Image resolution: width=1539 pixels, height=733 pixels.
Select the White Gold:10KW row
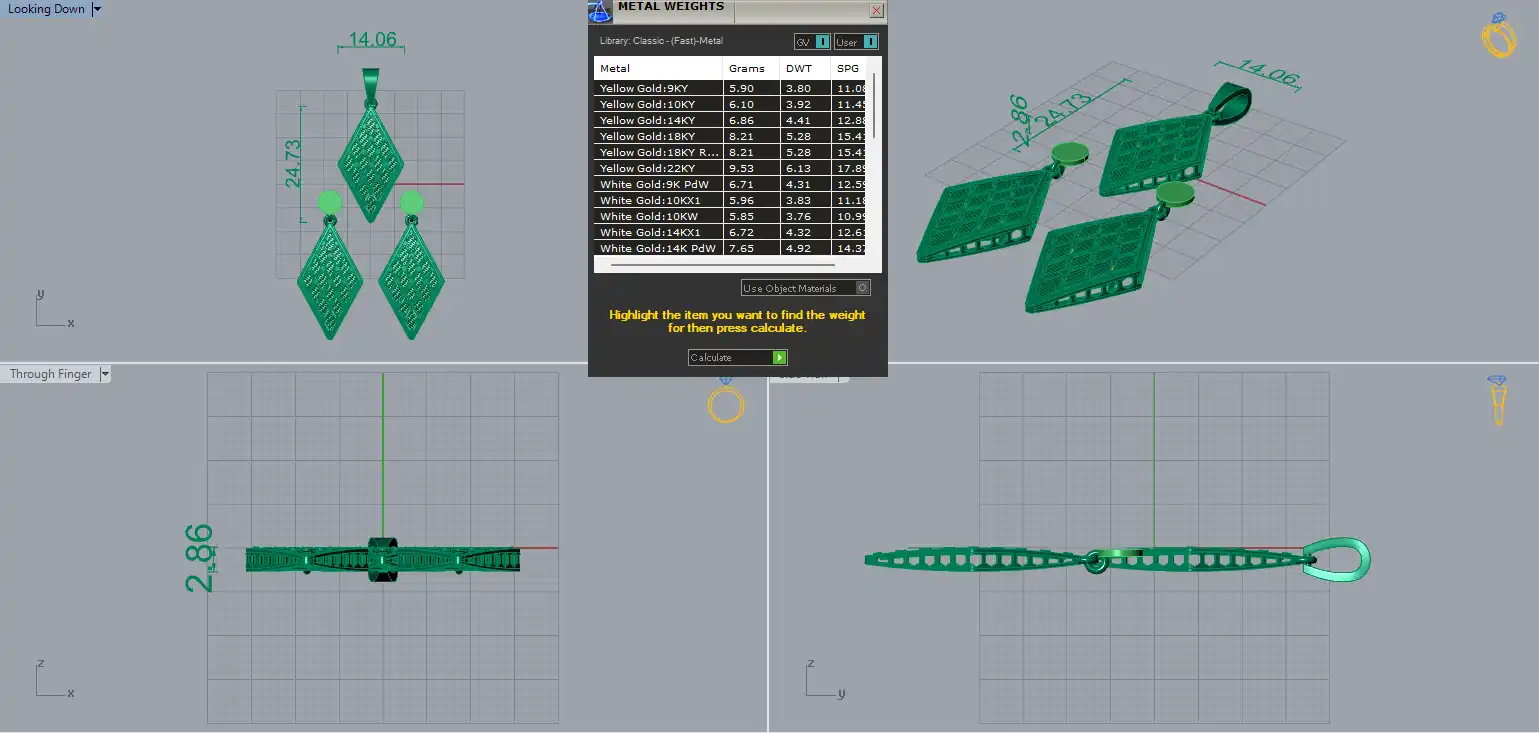(x=729, y=216)
